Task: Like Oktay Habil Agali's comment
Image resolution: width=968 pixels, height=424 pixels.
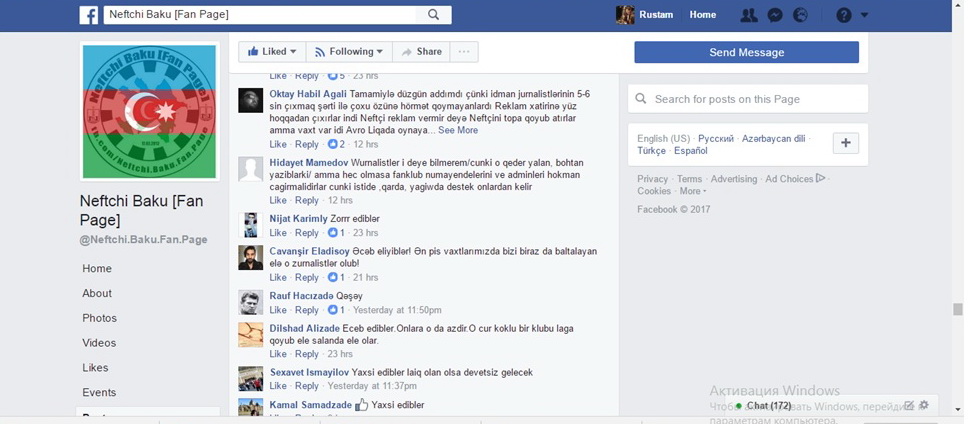Action: [x=278, y=144]
